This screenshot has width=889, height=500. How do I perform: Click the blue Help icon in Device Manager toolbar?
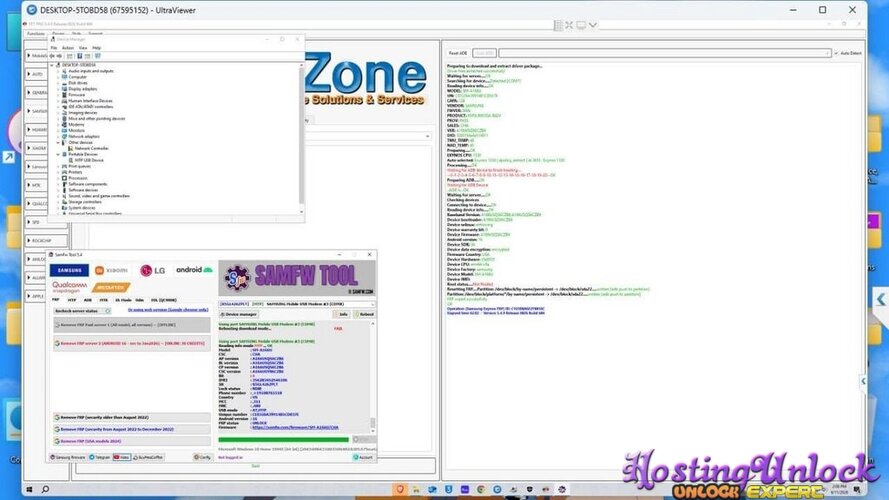tap(79, 56)
